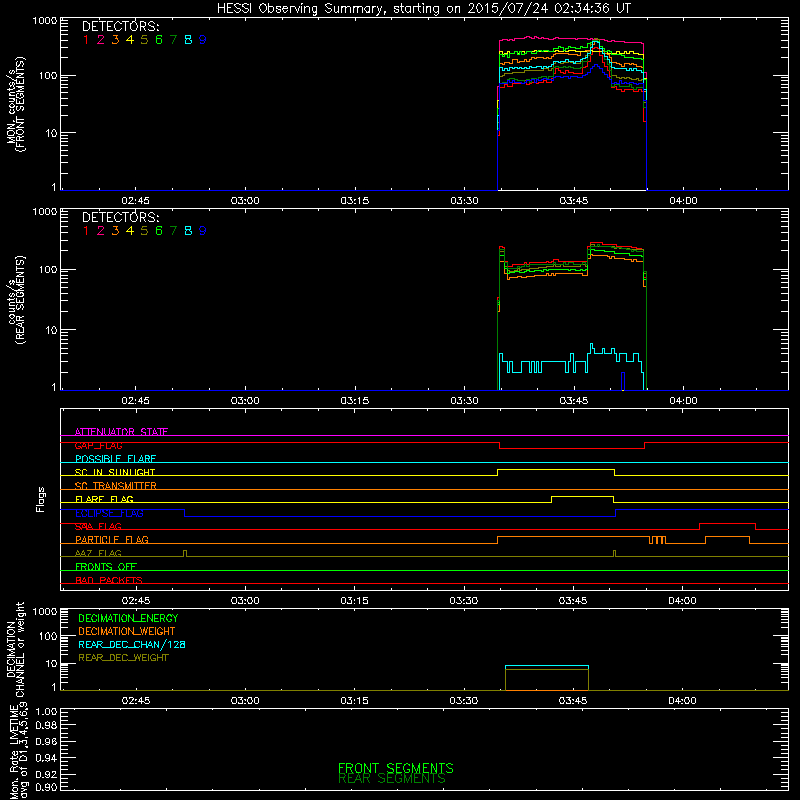Click the REAR_DEC_CHAN/128 legend entry
Image resolution: width=800 pixels, height=800 pixels.
[132, 645]
